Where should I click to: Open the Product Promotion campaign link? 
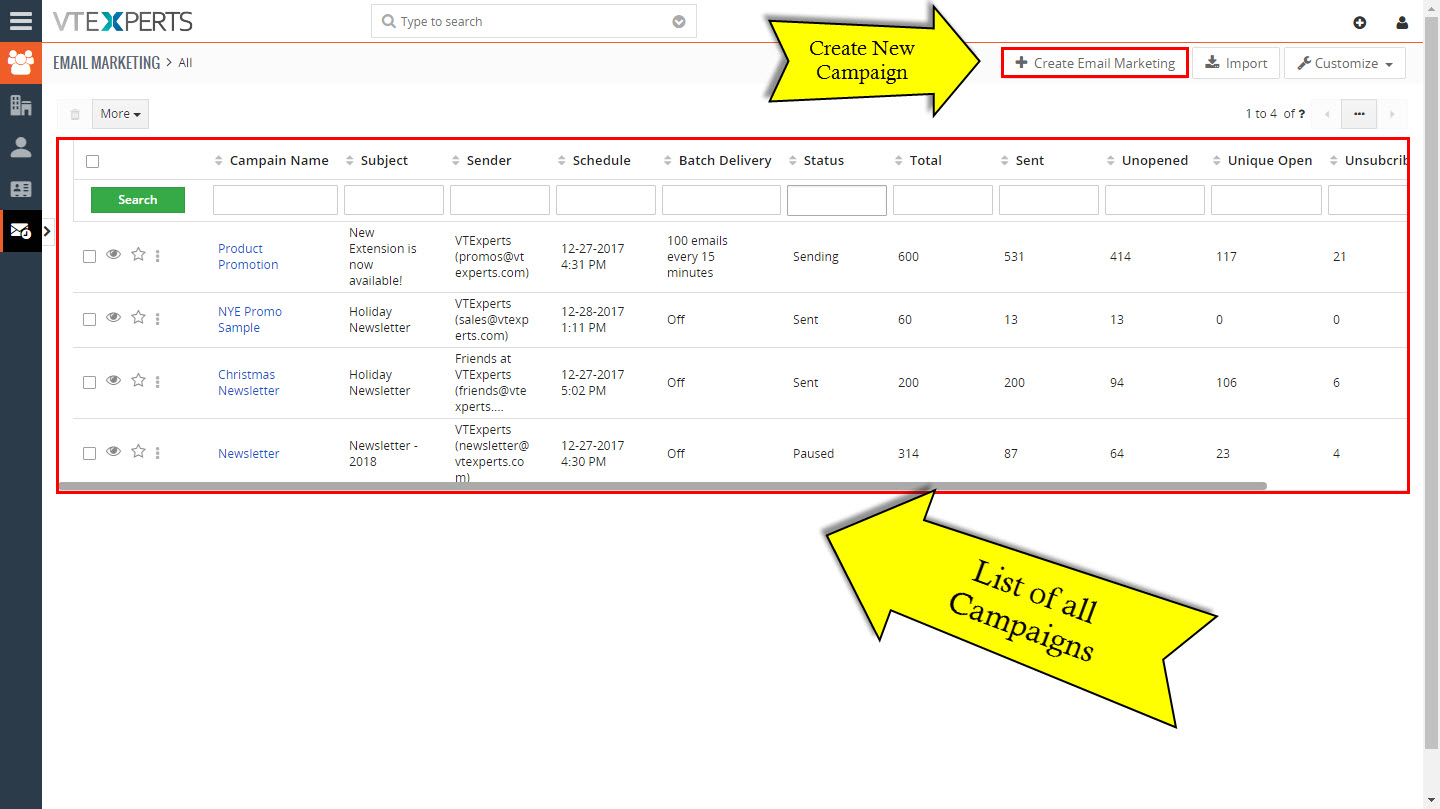tap(248, 257)
